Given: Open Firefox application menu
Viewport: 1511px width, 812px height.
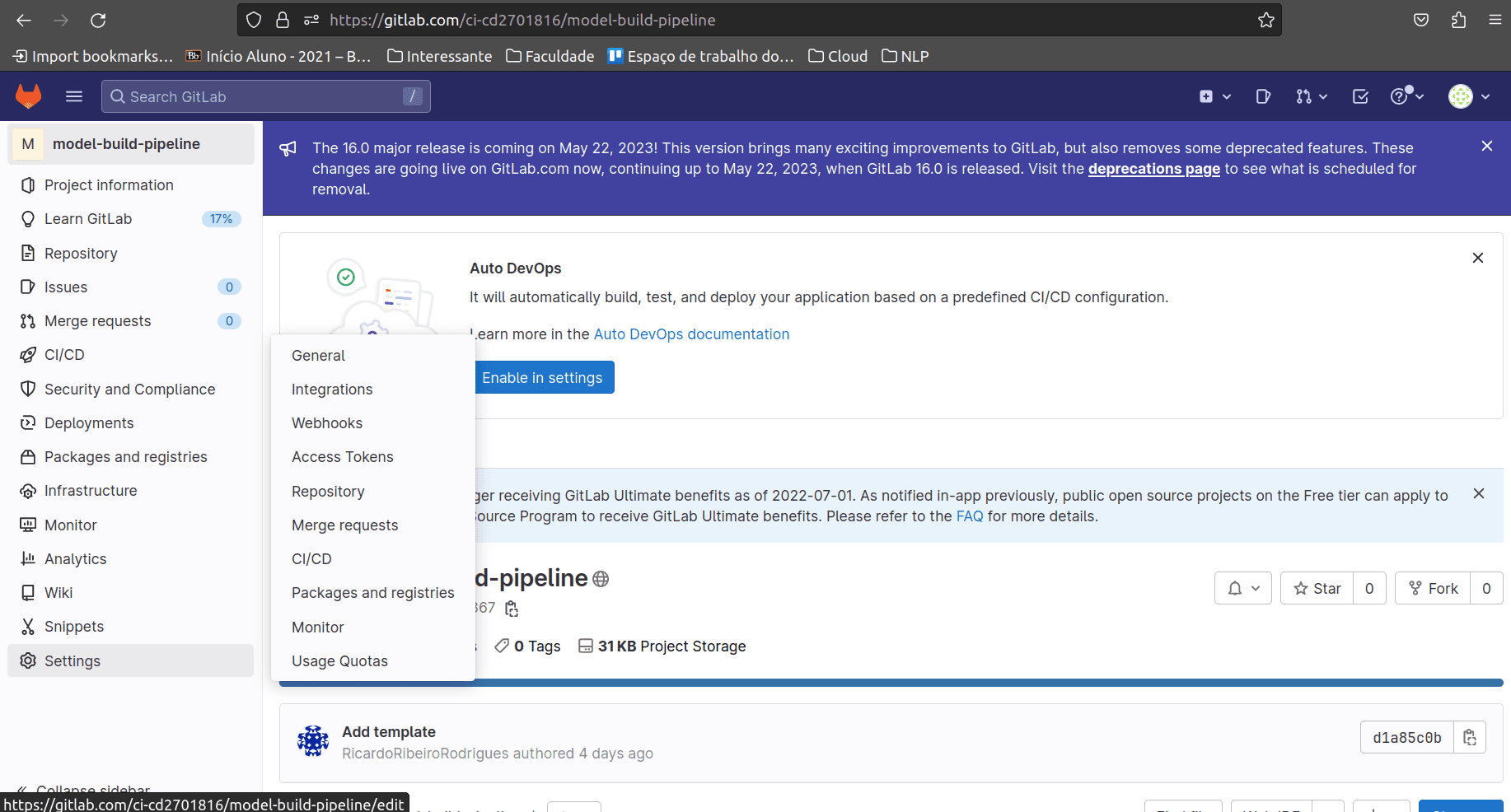Looking at the screenshot, I should click(x=1495, y=20).
